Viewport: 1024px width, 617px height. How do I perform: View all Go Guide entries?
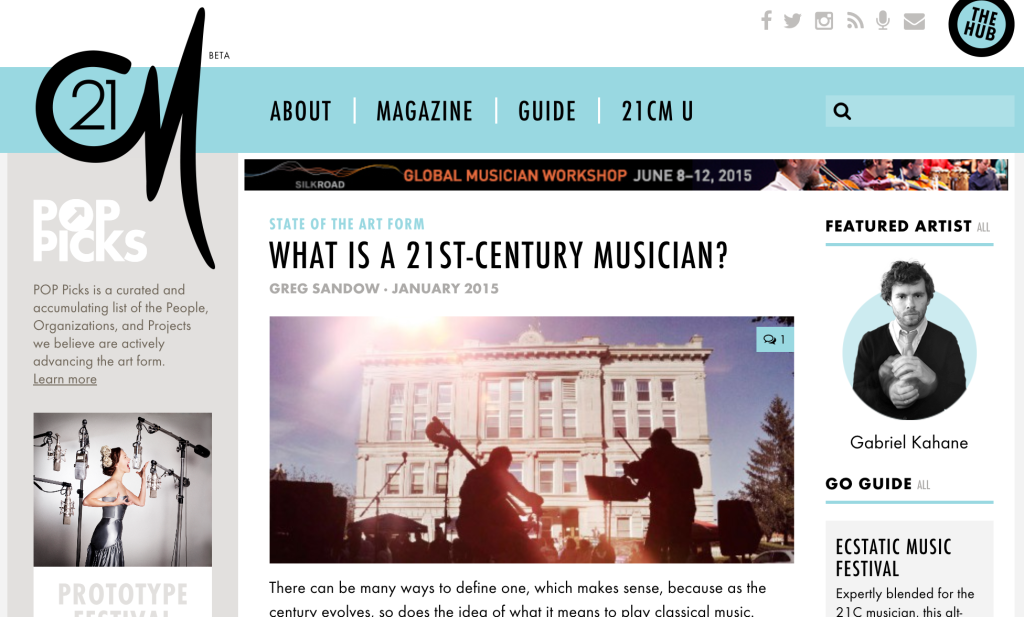[x=923, y=485]
